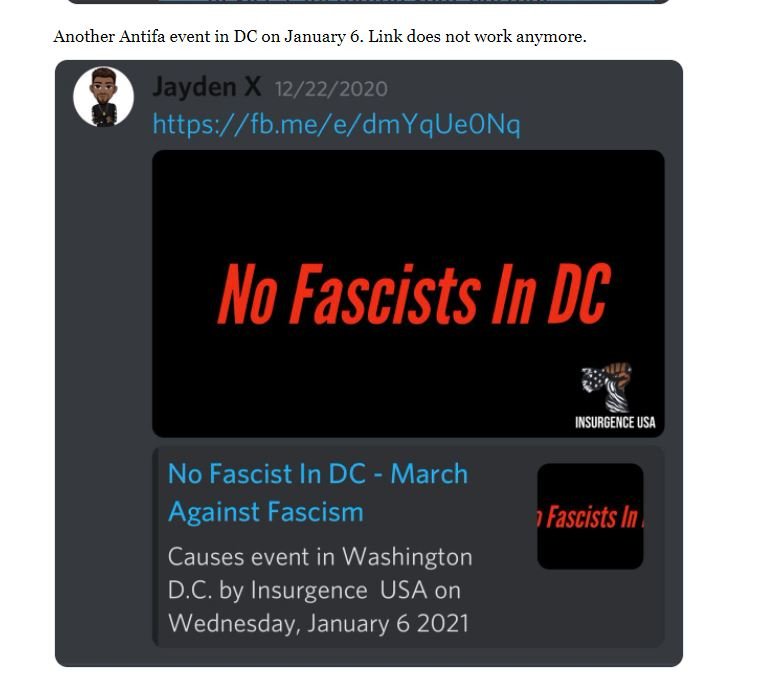Click the partial card edge above the caption
Image resolution: width=759 pixels, height=689 pixels.
(370, 2)
